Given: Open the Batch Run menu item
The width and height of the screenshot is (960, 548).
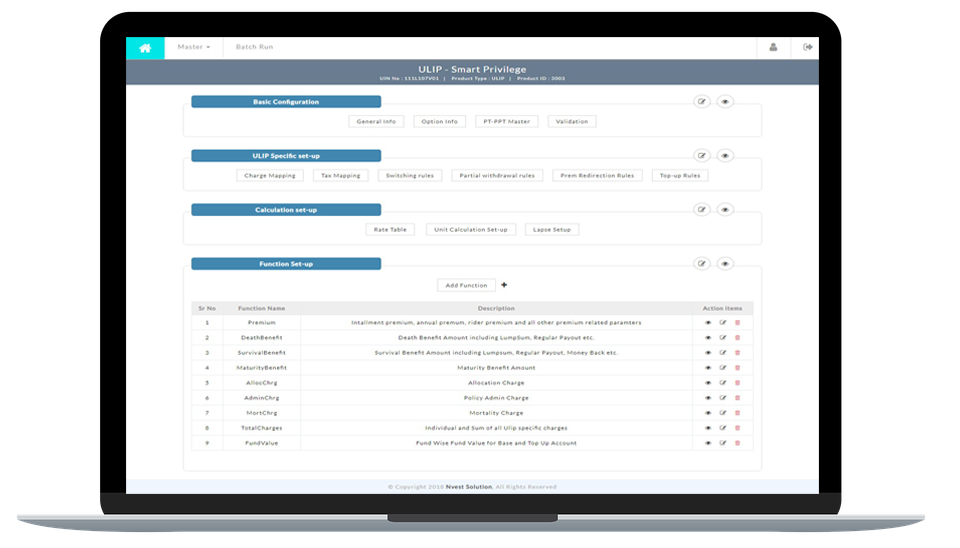Looking at the screenshot, I should (254, 47).
